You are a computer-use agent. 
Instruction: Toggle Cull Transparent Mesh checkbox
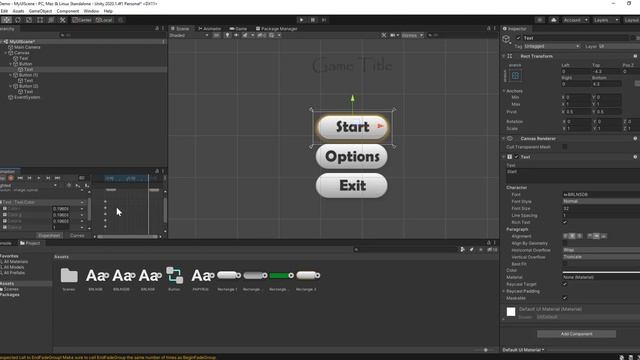click(x=565, y=147)
